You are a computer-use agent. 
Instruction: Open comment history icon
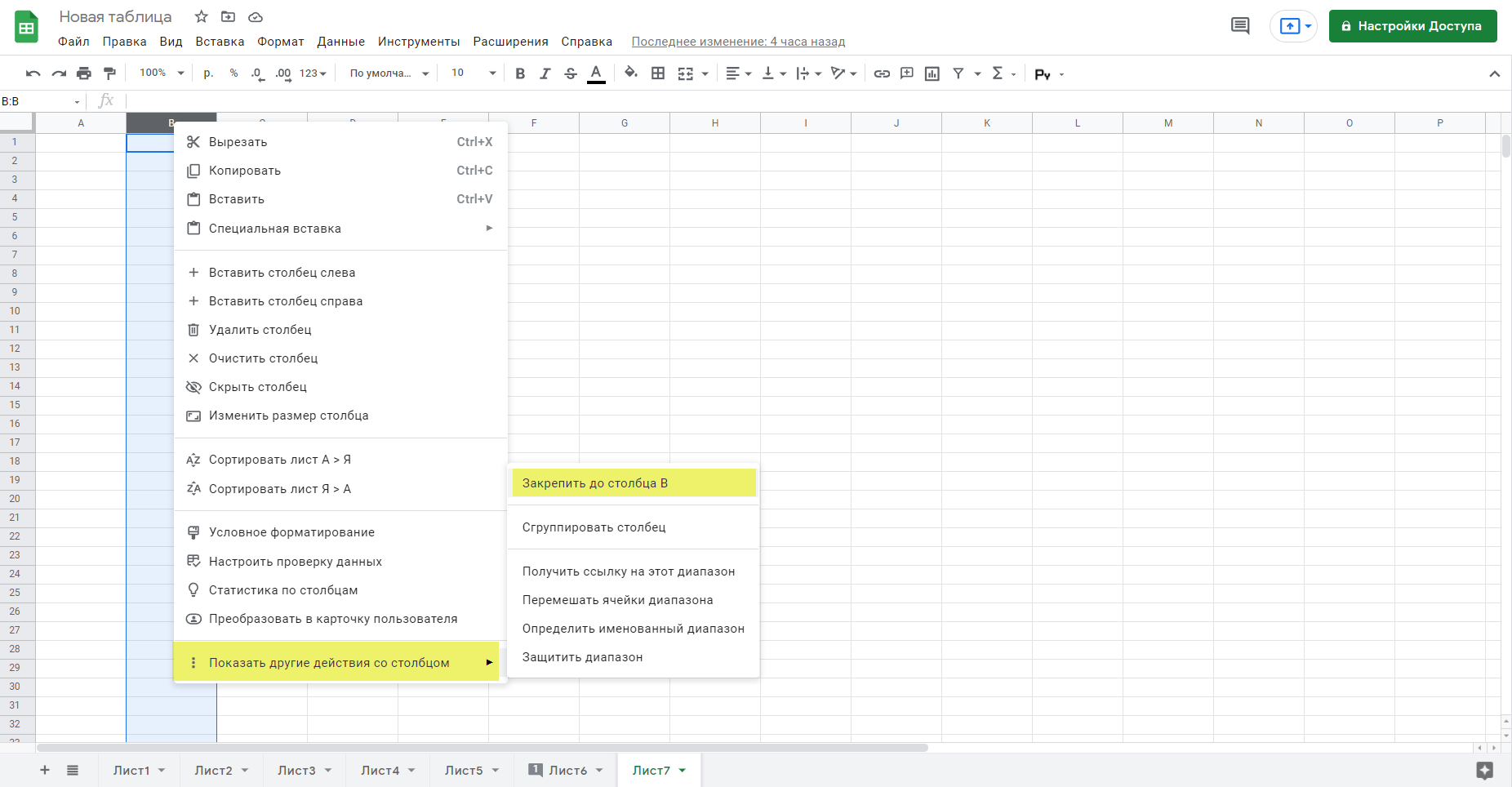coord(1239,26)
